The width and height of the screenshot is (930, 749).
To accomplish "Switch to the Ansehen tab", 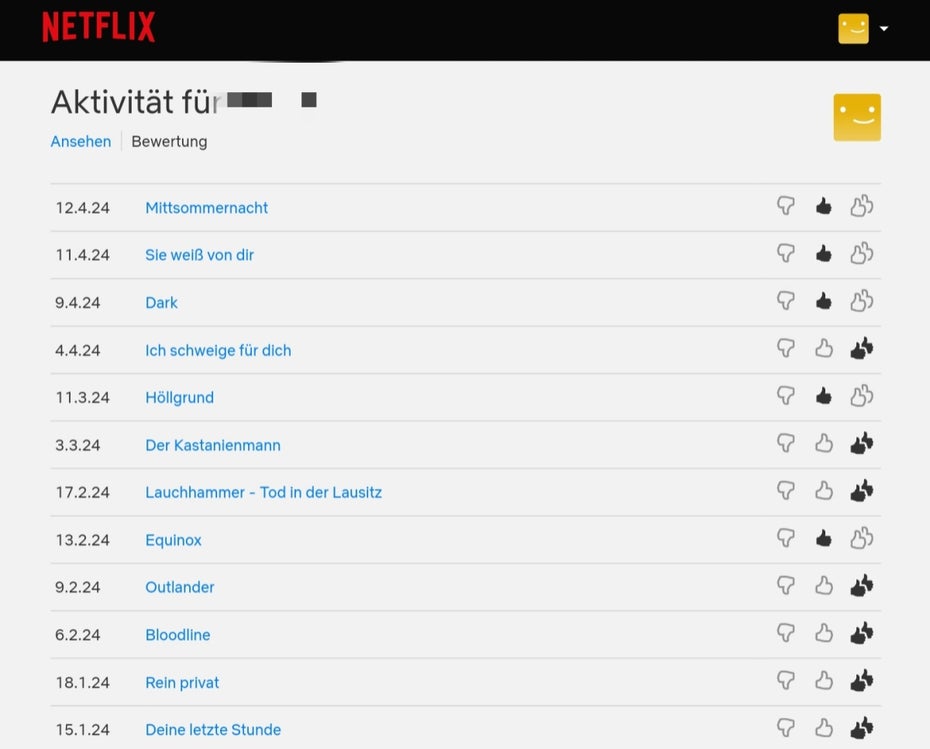I will tap(81, 142).
